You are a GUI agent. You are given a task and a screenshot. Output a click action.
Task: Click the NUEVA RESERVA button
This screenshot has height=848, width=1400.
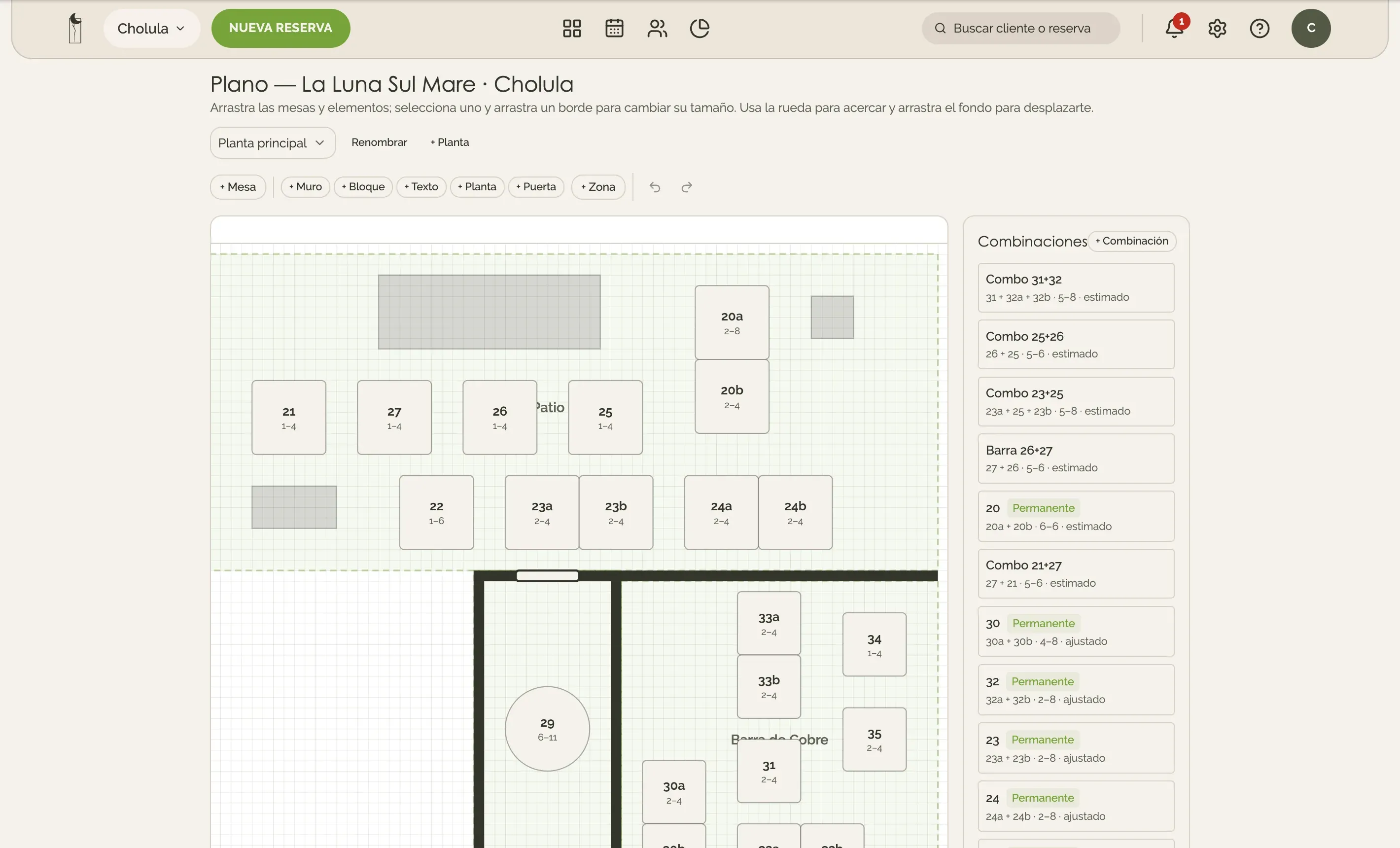coord(280,29)
